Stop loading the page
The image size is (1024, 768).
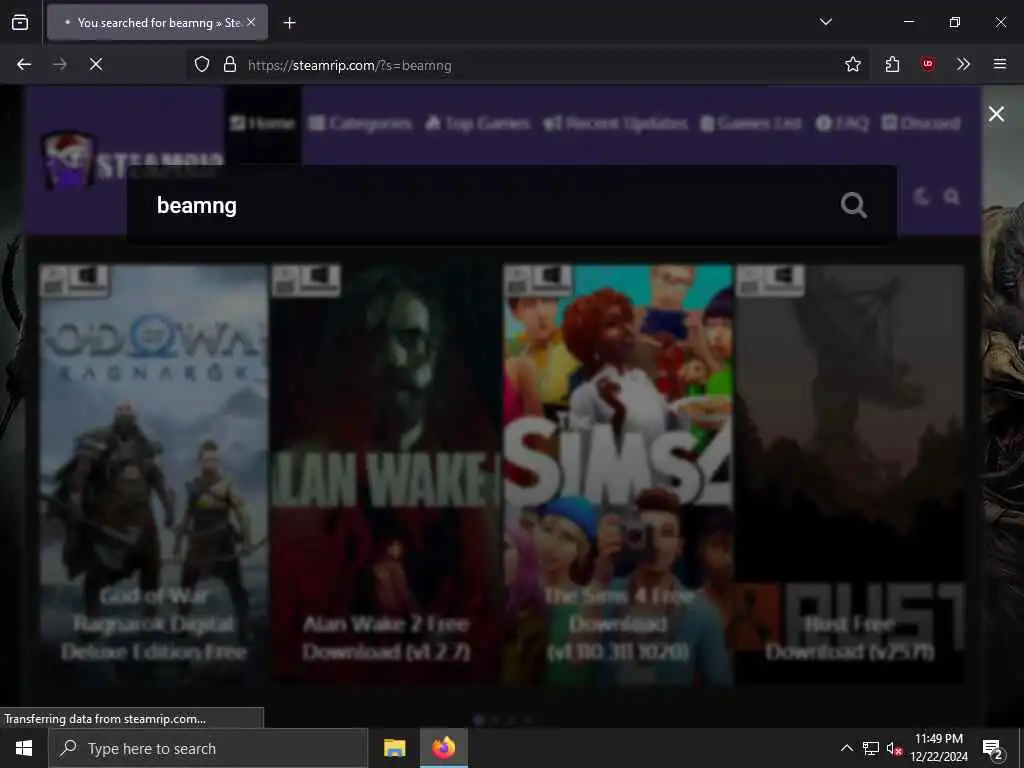(96, 64)
